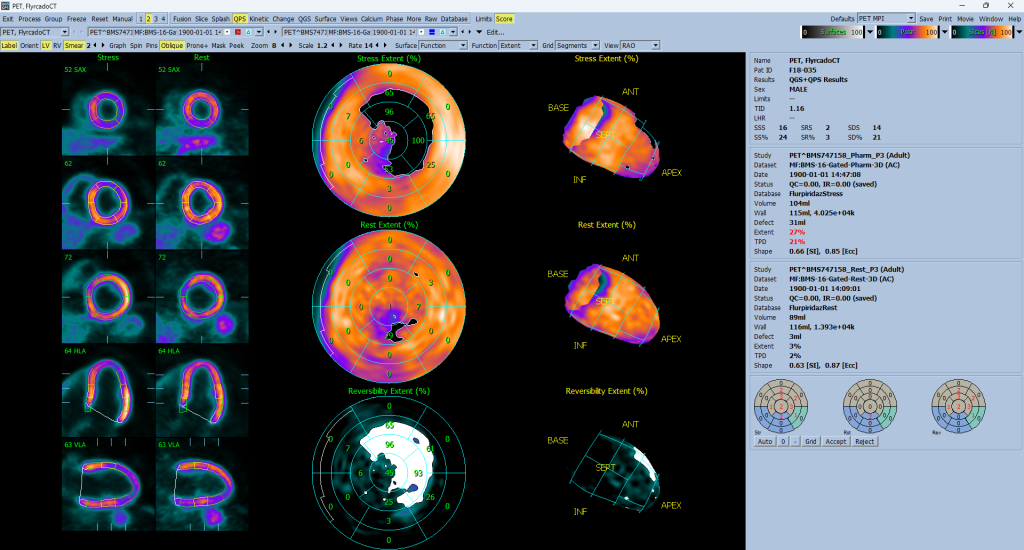Click the blue stripes icon in second dataset selector
This screenshot has width=1024, height=550.
pyautogui.click(x=432, y=32)
